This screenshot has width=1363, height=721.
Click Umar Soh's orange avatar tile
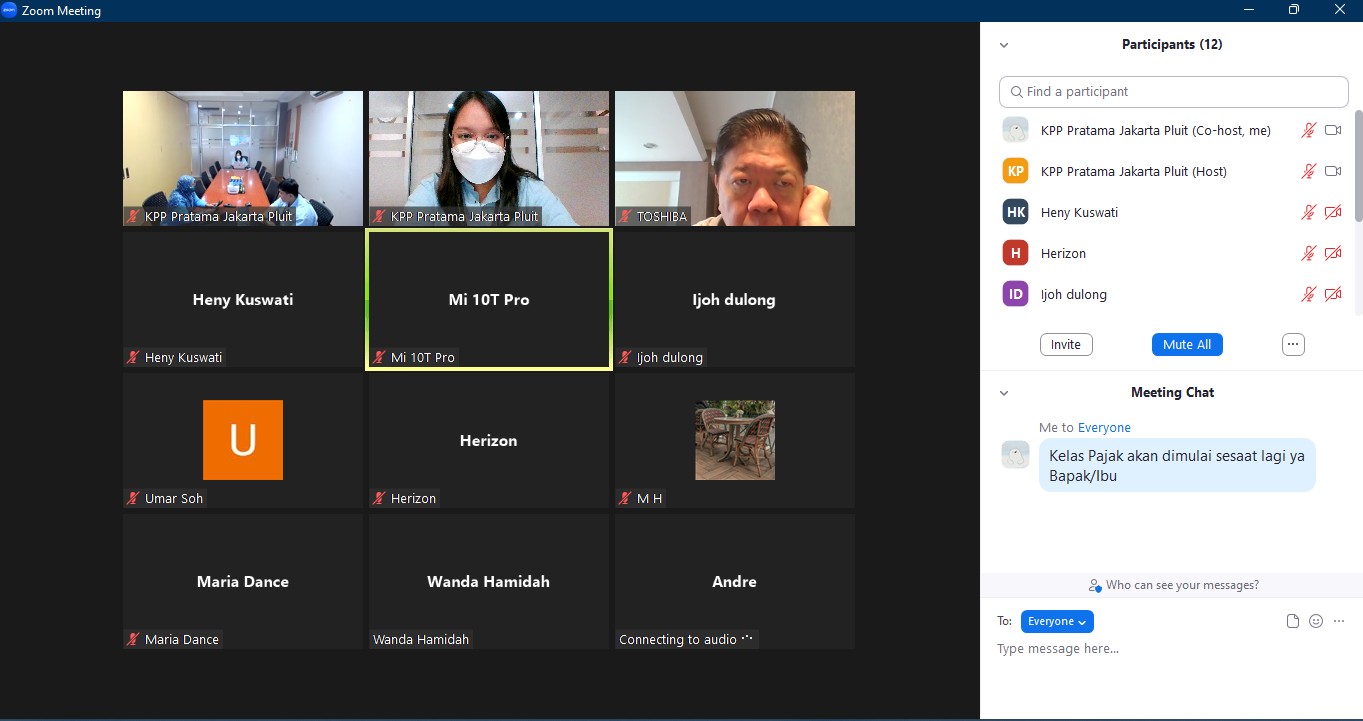(243, 440)
